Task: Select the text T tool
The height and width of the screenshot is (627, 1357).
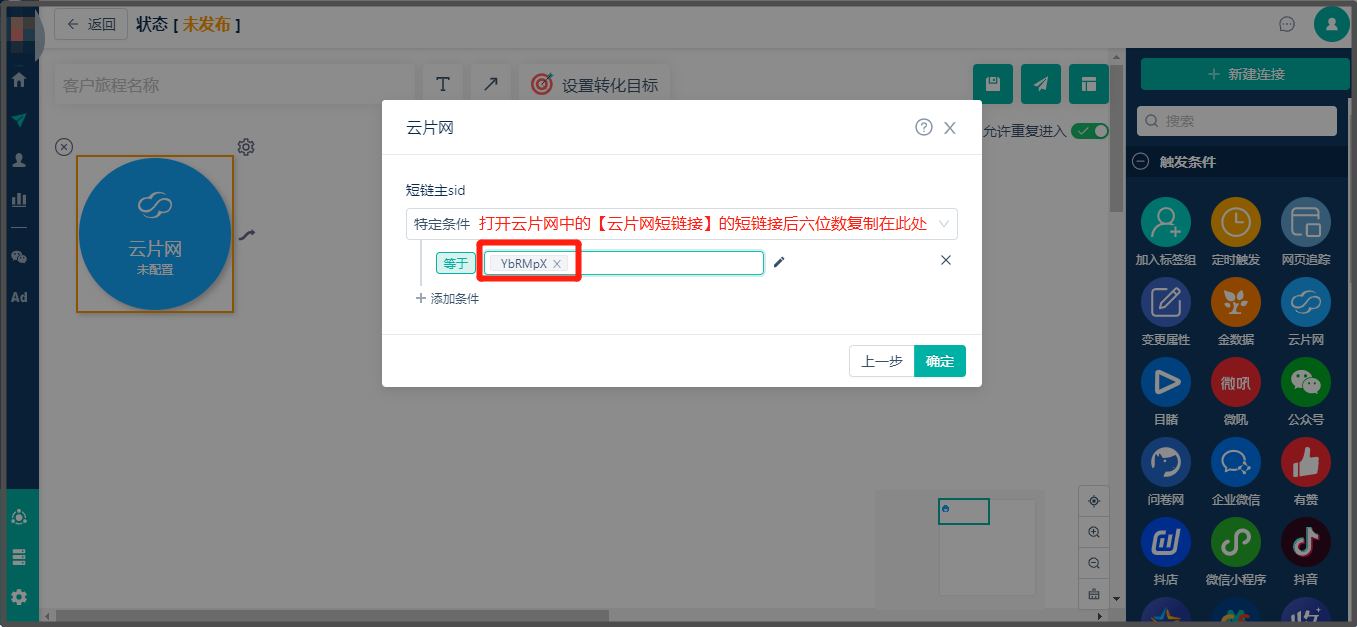Action: coord(443,85)
